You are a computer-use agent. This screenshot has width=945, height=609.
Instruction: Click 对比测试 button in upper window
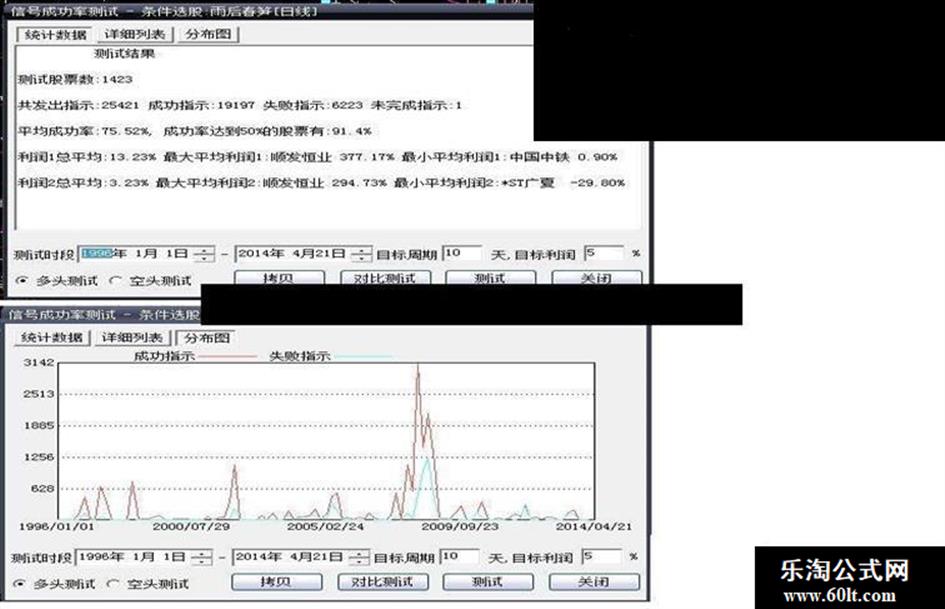385,278
